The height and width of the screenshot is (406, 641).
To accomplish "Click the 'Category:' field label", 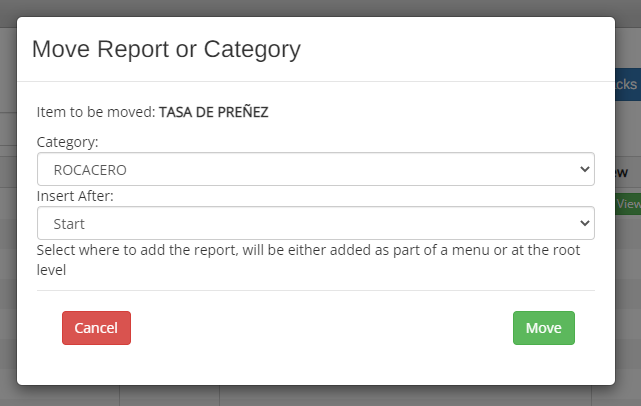I will point(67,142).
